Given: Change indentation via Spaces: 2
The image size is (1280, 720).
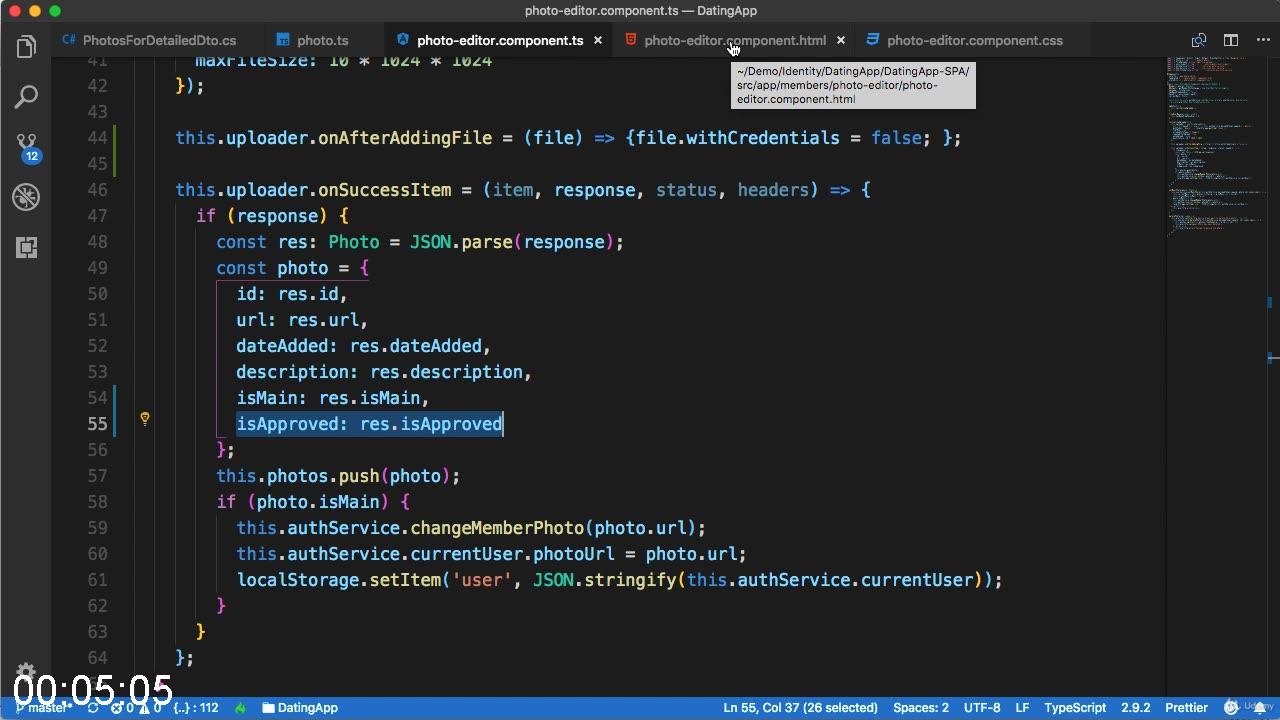Looking at the screenshot, I should (x=921, y=707).
